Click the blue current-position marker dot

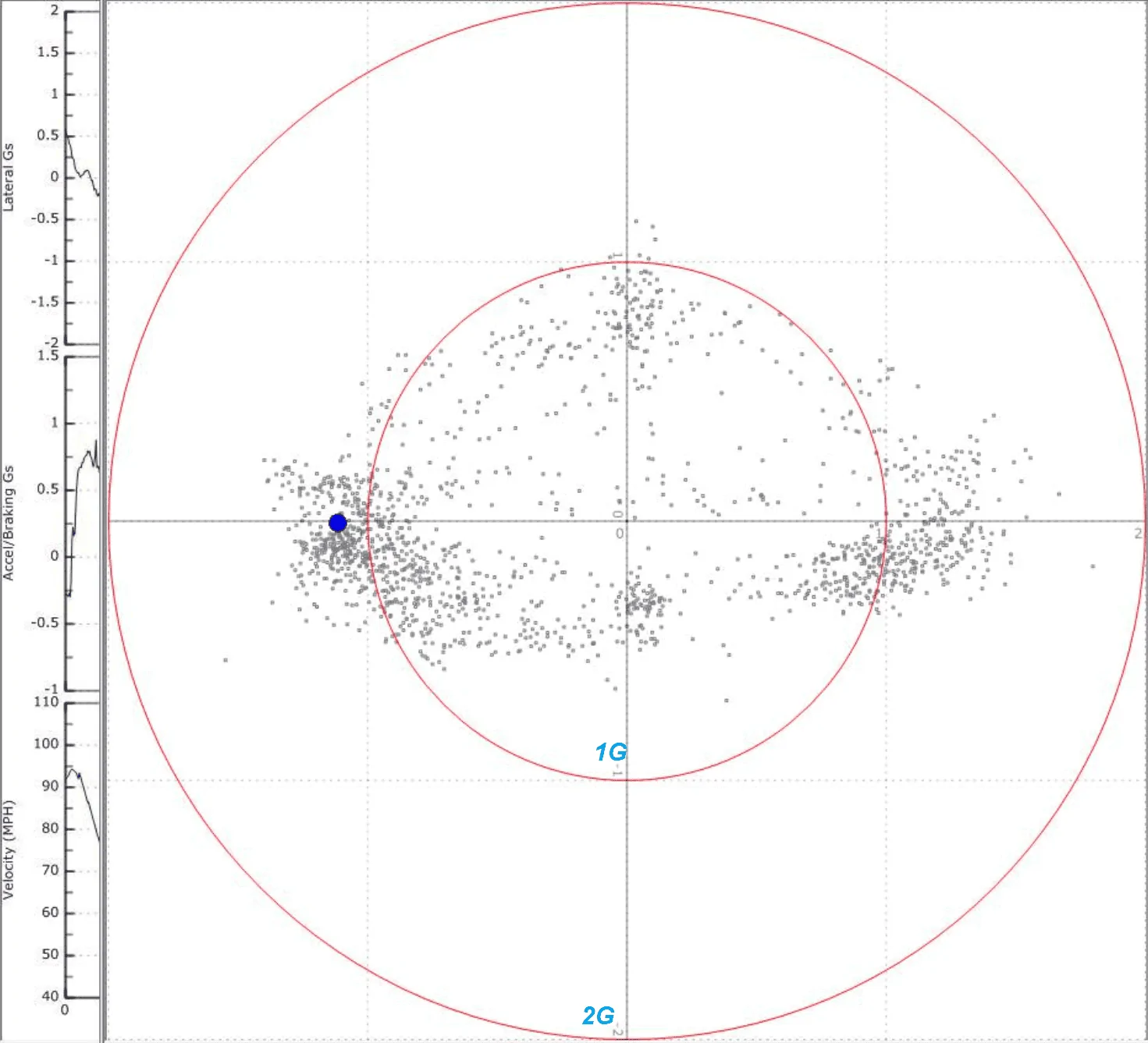pos(338,523)
